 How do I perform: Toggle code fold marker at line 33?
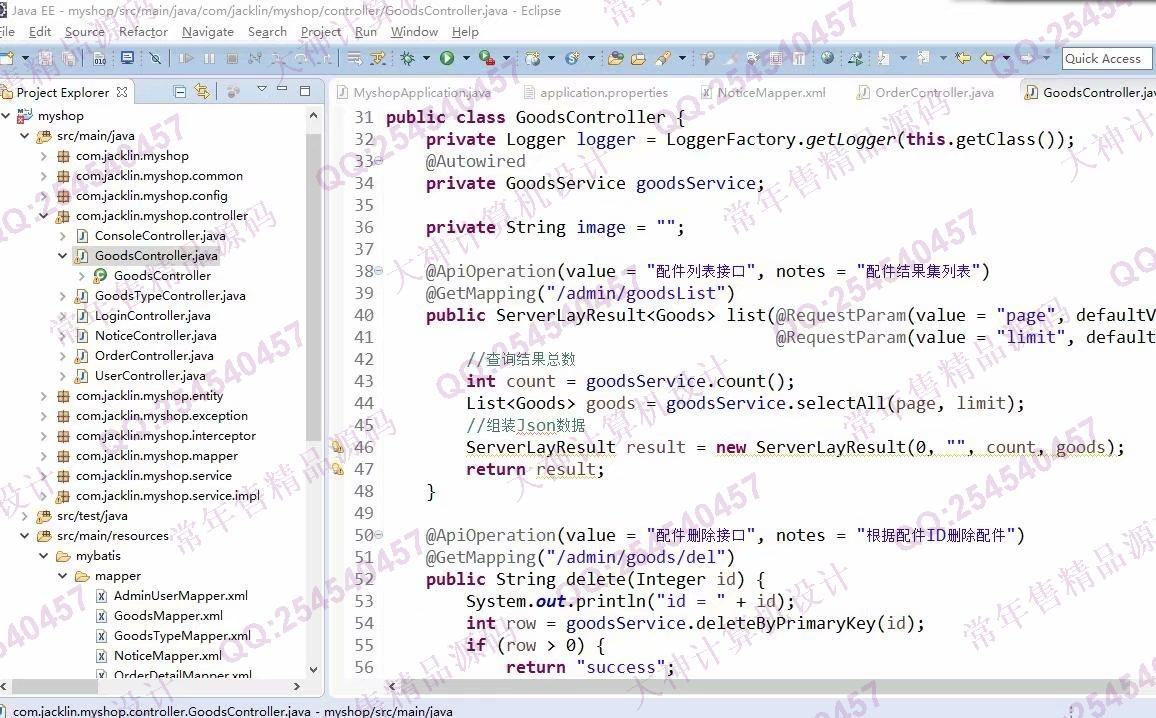click(379, 161)
